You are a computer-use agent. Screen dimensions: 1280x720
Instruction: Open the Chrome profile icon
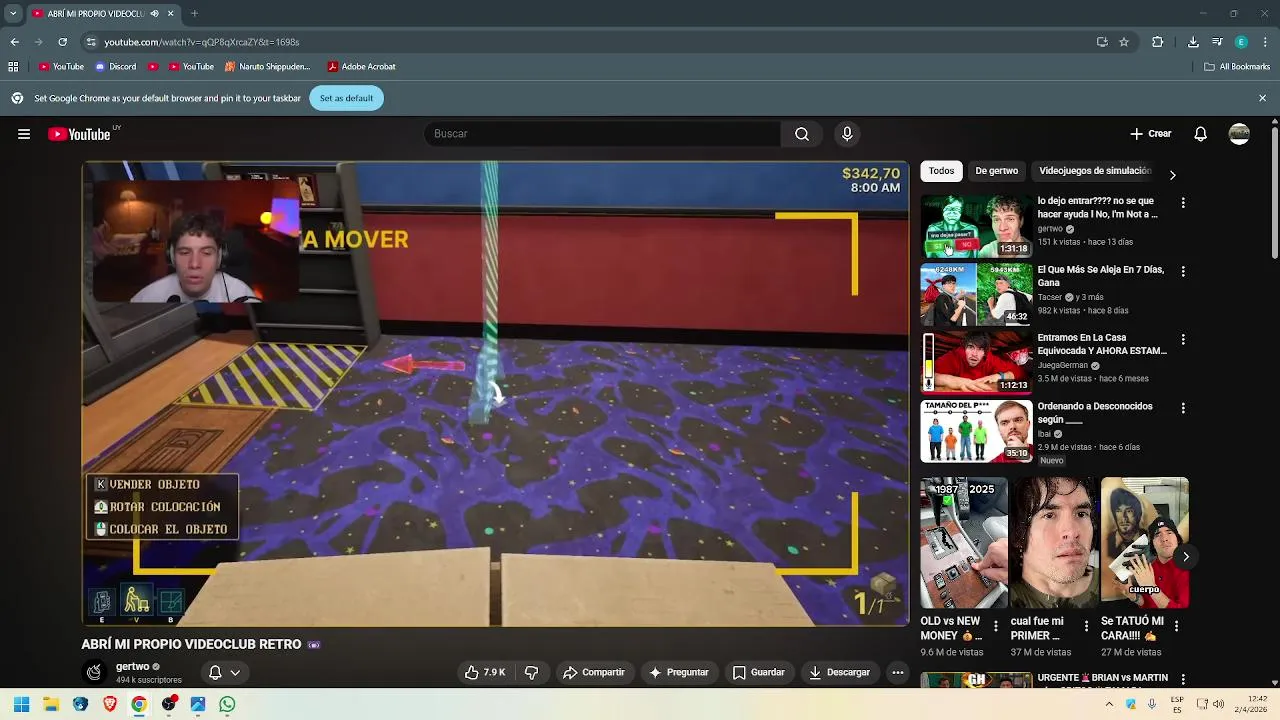pos(1241,42)
